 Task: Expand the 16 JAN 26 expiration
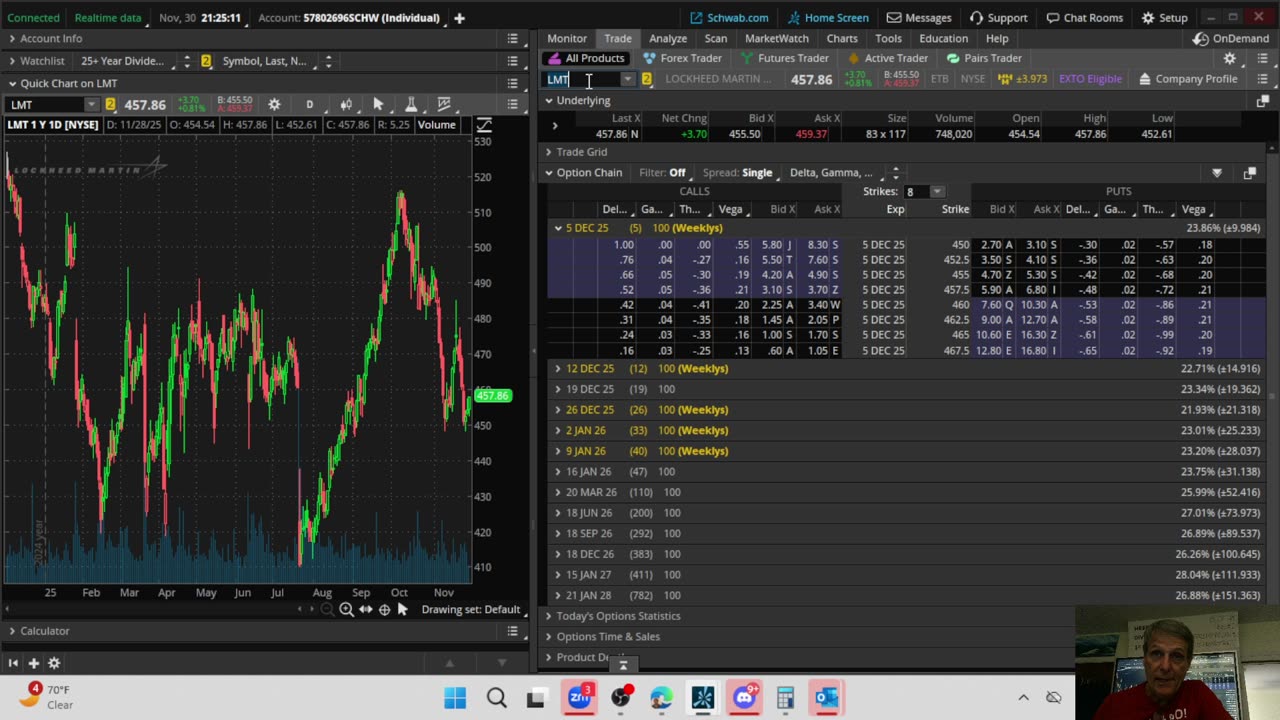coord(558,472)
